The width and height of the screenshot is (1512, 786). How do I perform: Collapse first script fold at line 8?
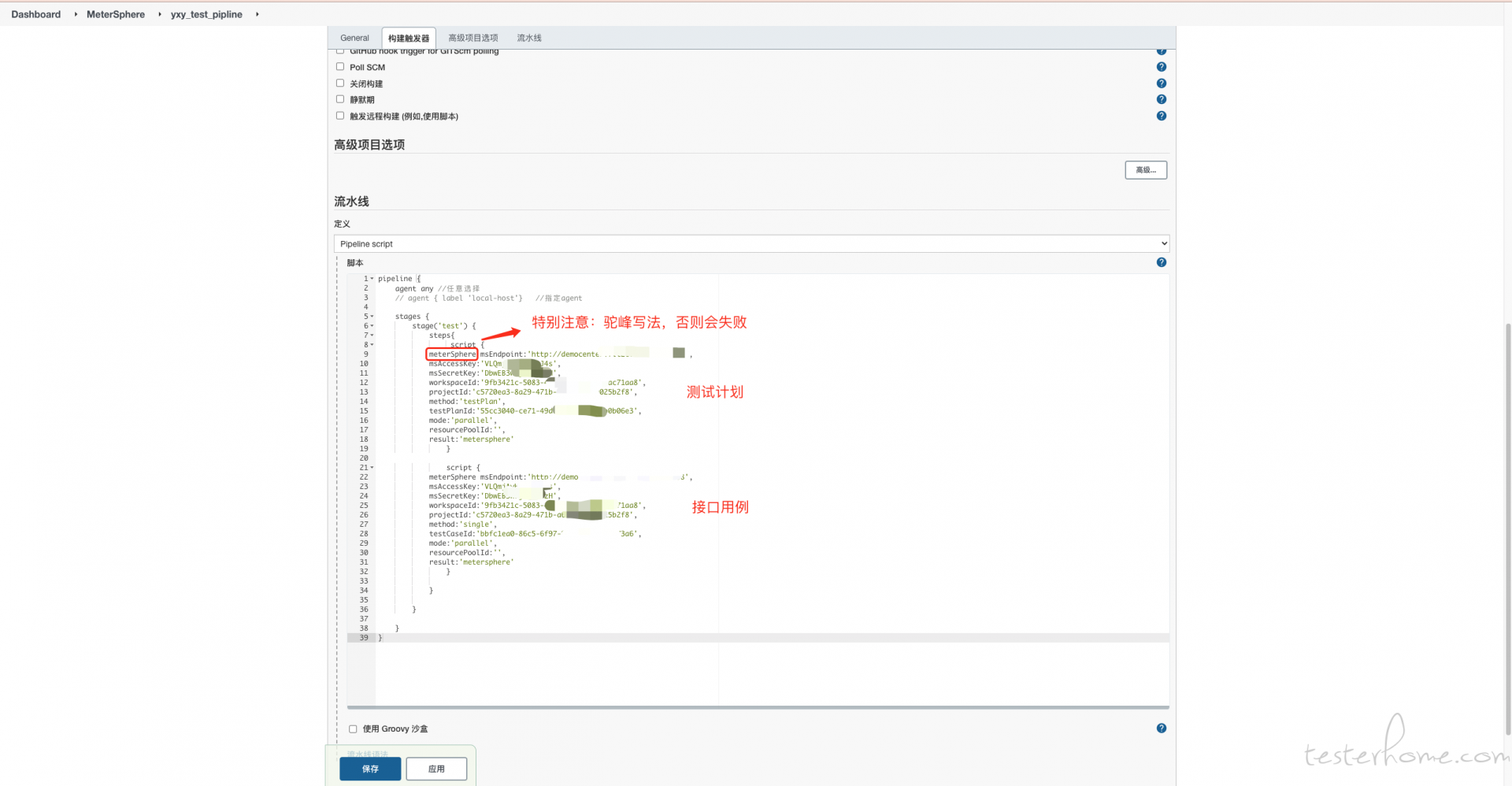(x=372, y=345)
